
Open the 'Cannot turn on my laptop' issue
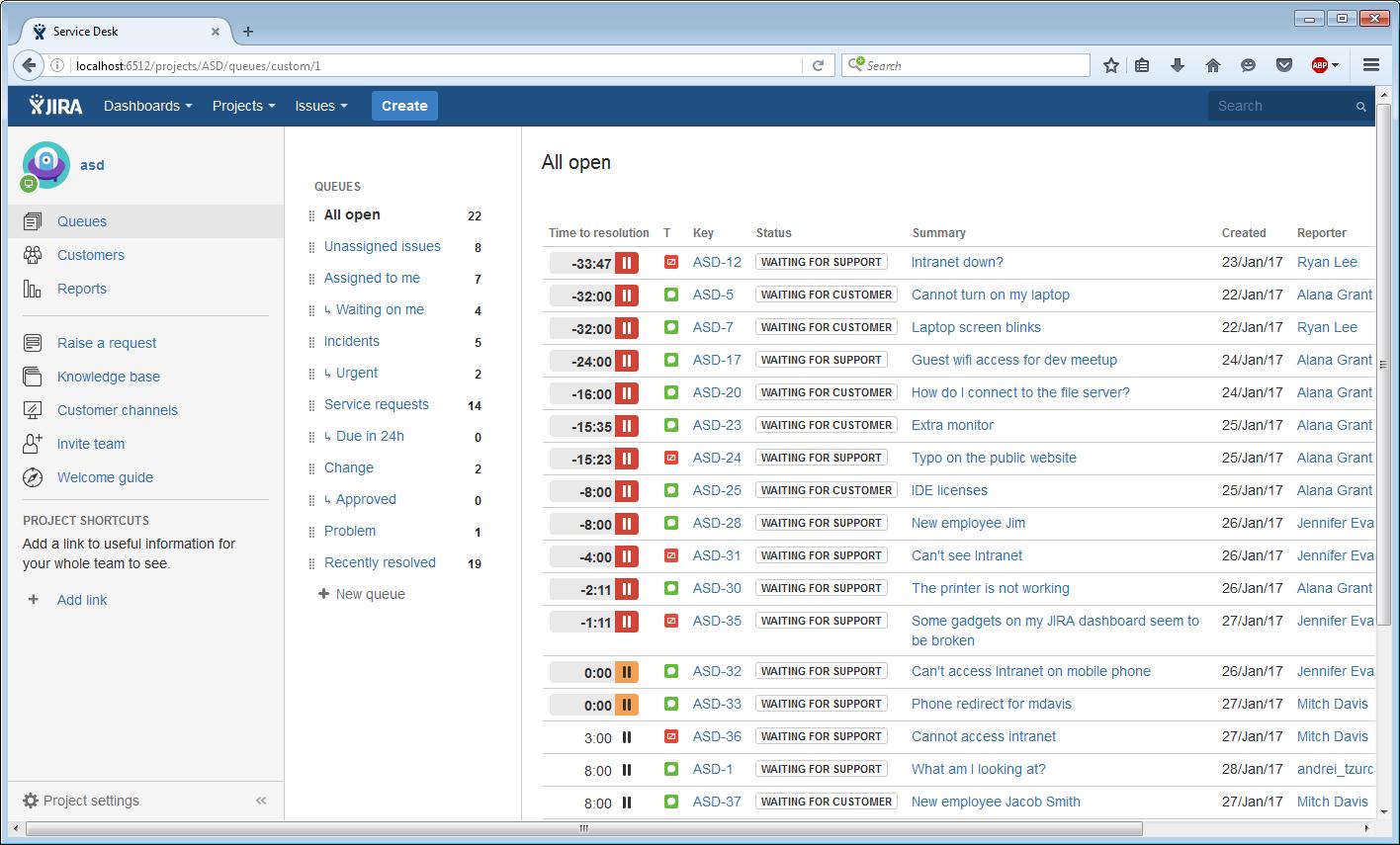(x=990, y=295)
